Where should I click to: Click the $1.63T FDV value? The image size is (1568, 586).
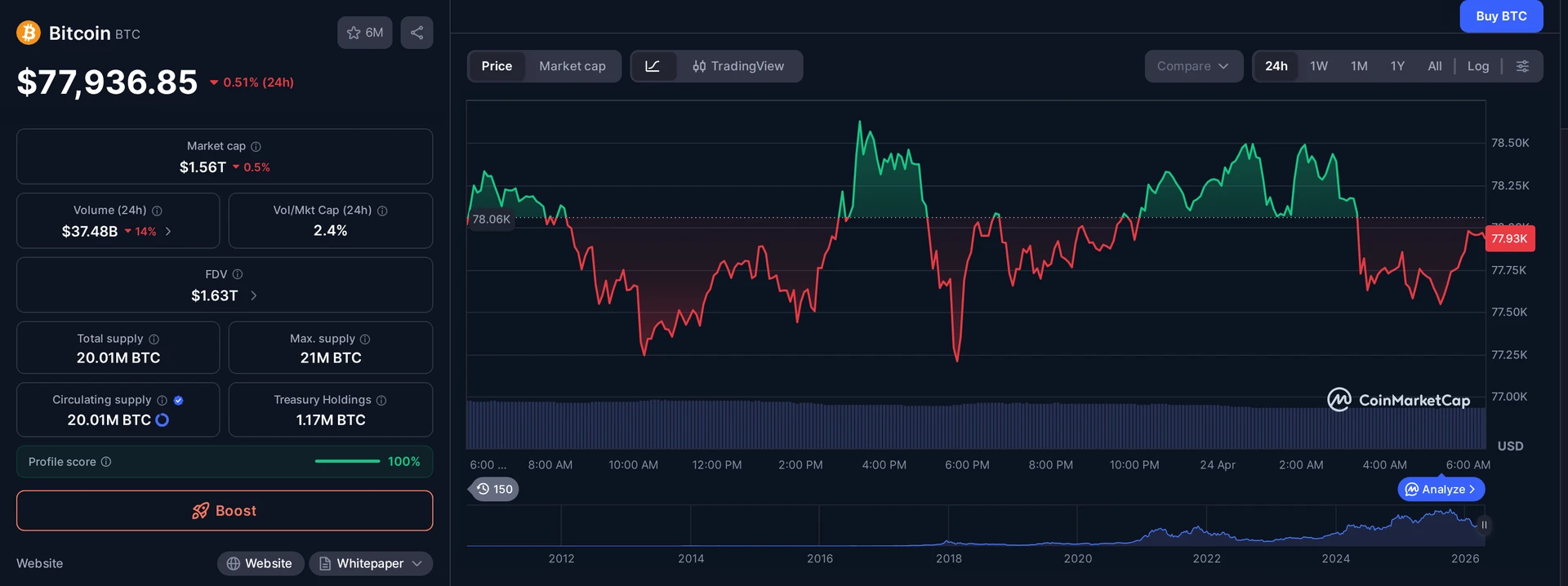pos(215,295)
